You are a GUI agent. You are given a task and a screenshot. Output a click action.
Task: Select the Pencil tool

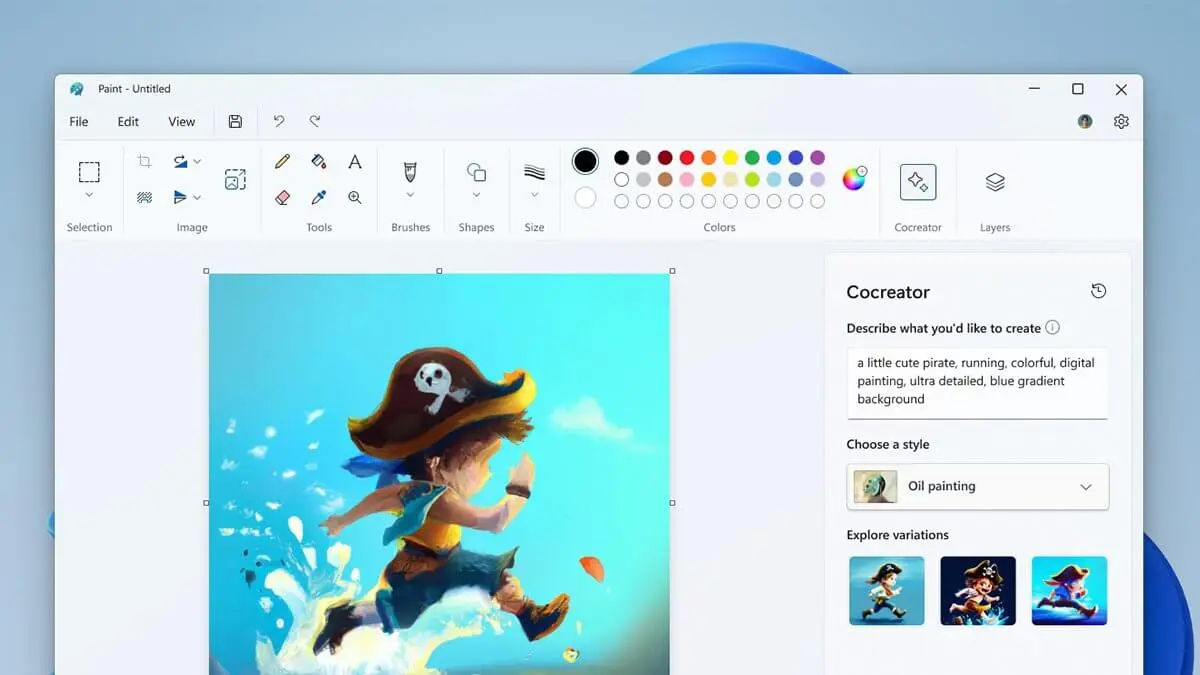coord(281,160)
